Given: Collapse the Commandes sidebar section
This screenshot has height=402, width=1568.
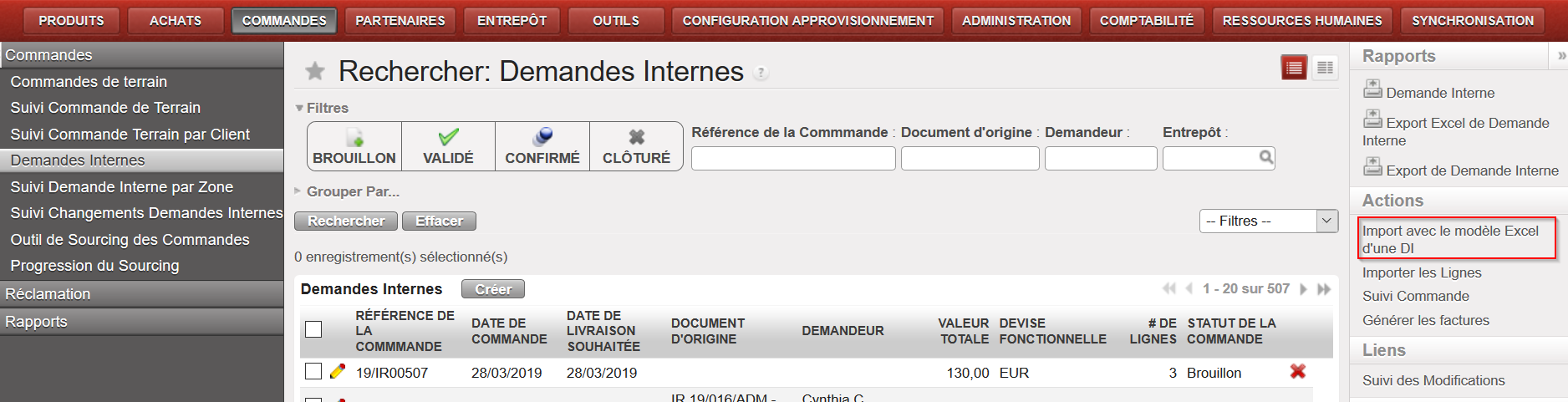Looking at the screenshot, I should point(142,55).
